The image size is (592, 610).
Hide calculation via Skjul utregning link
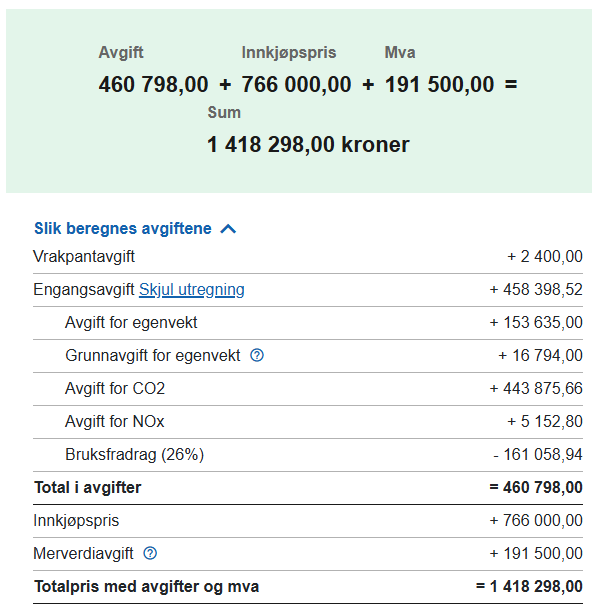tap(192, 289)
